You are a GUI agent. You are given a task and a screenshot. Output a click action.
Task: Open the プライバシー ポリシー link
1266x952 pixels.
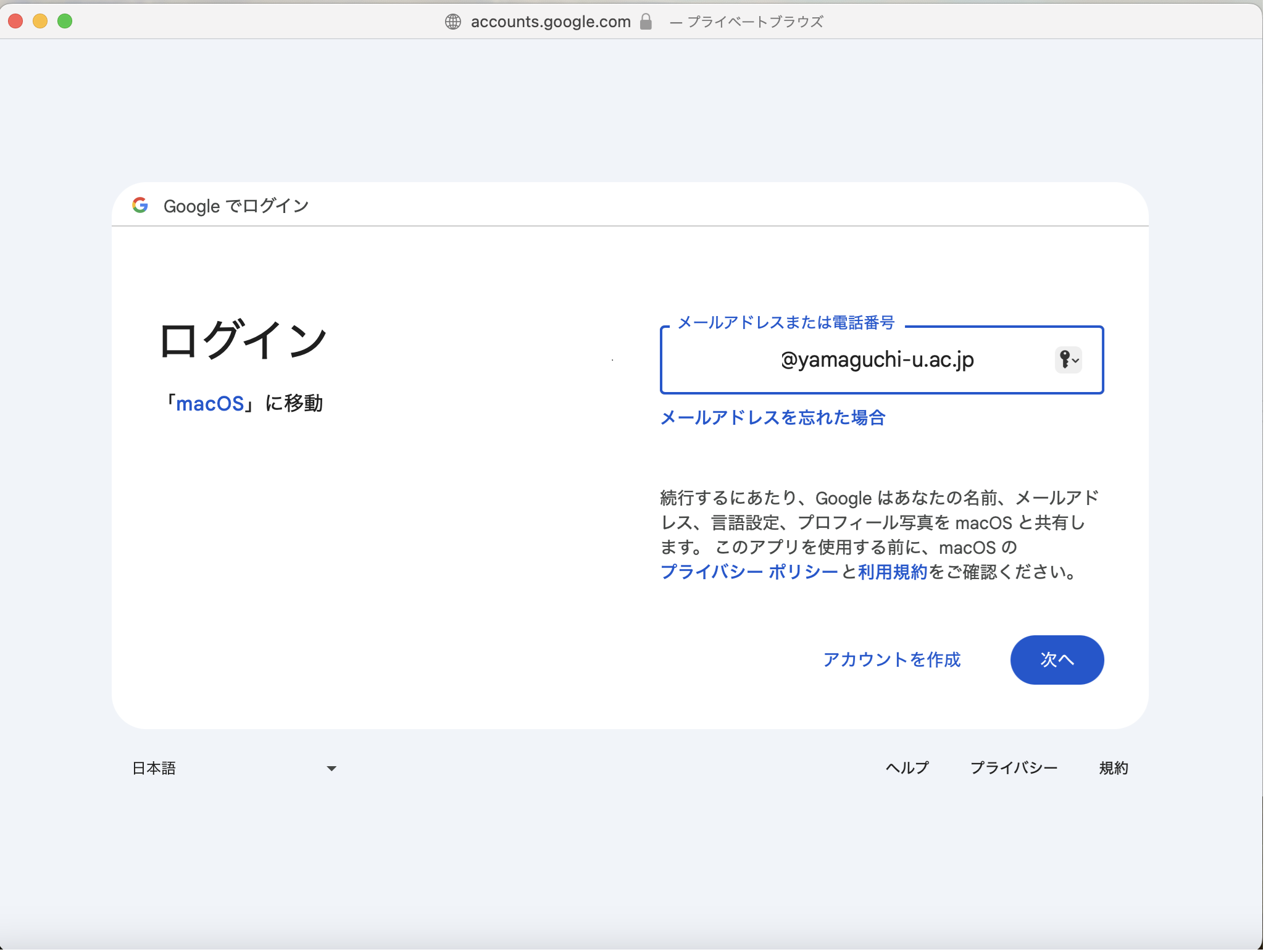tap(751, 573)
